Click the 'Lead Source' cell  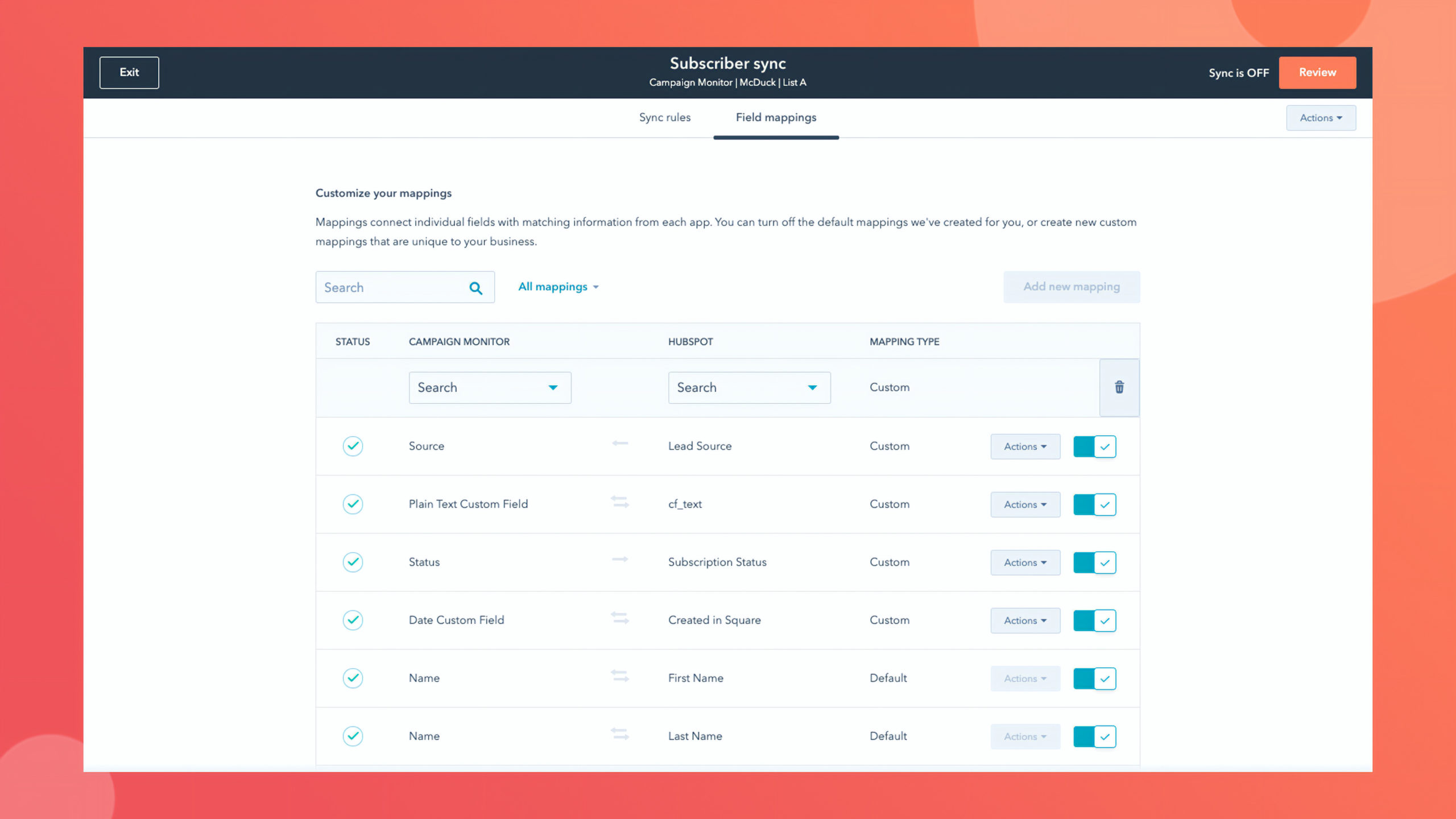(700, 446)
